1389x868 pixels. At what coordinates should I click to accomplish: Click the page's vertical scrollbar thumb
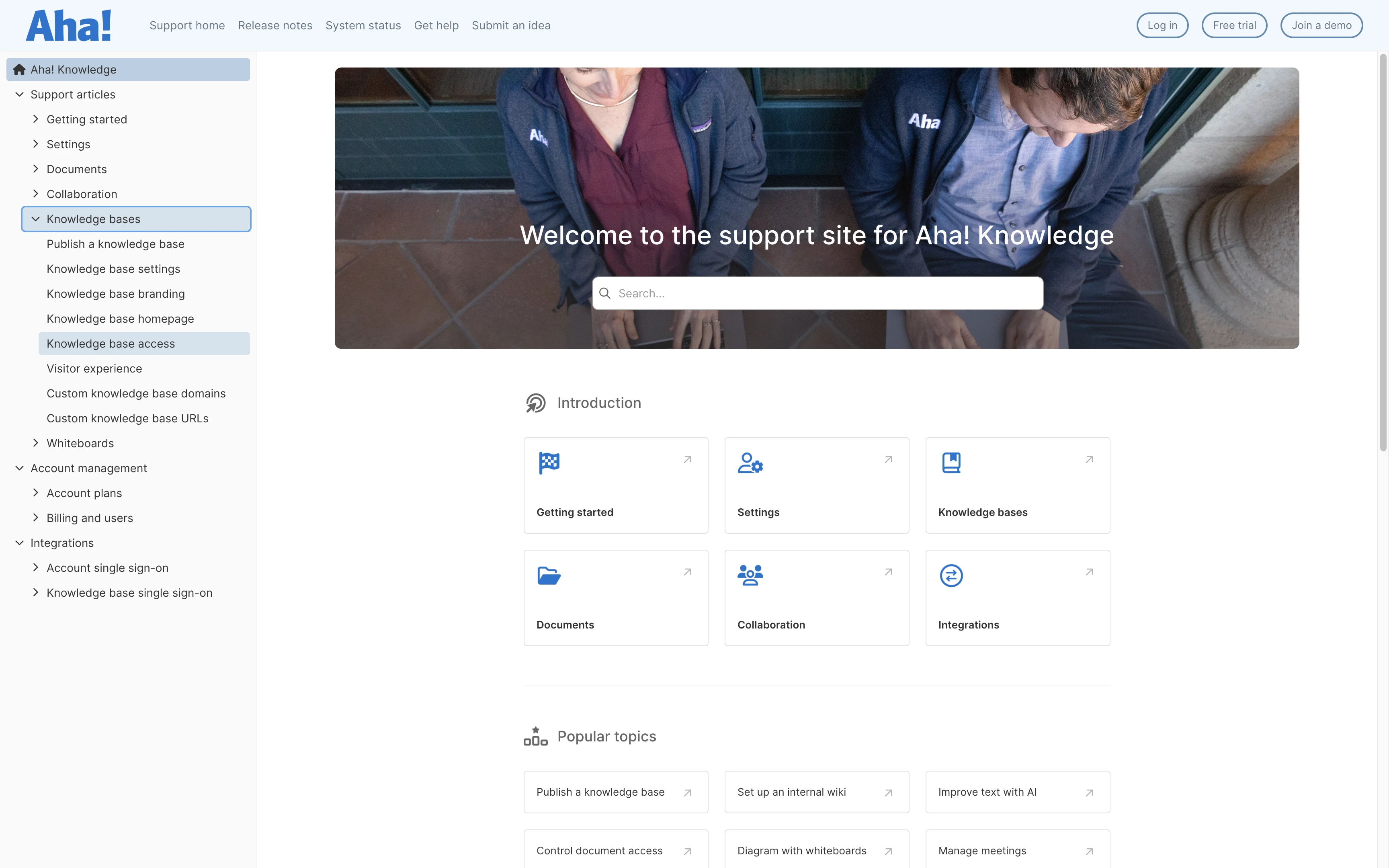pyautogui.click(x=1383, y=253)
